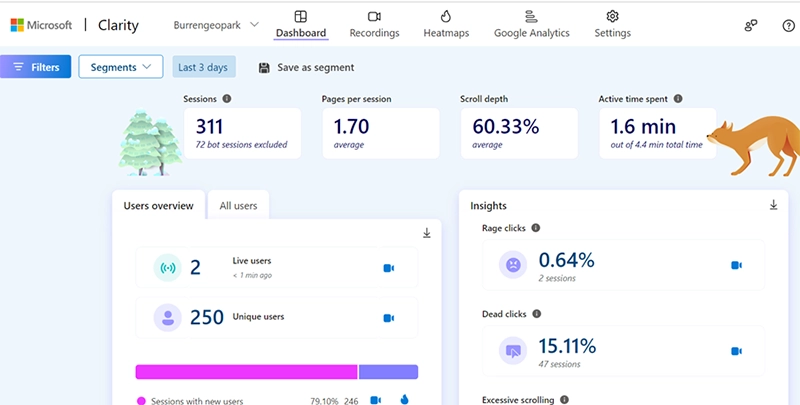Click the info icon next to Active time spent
Screen dimensions: 800x405
pyautogui.click(x=678, y=98)
